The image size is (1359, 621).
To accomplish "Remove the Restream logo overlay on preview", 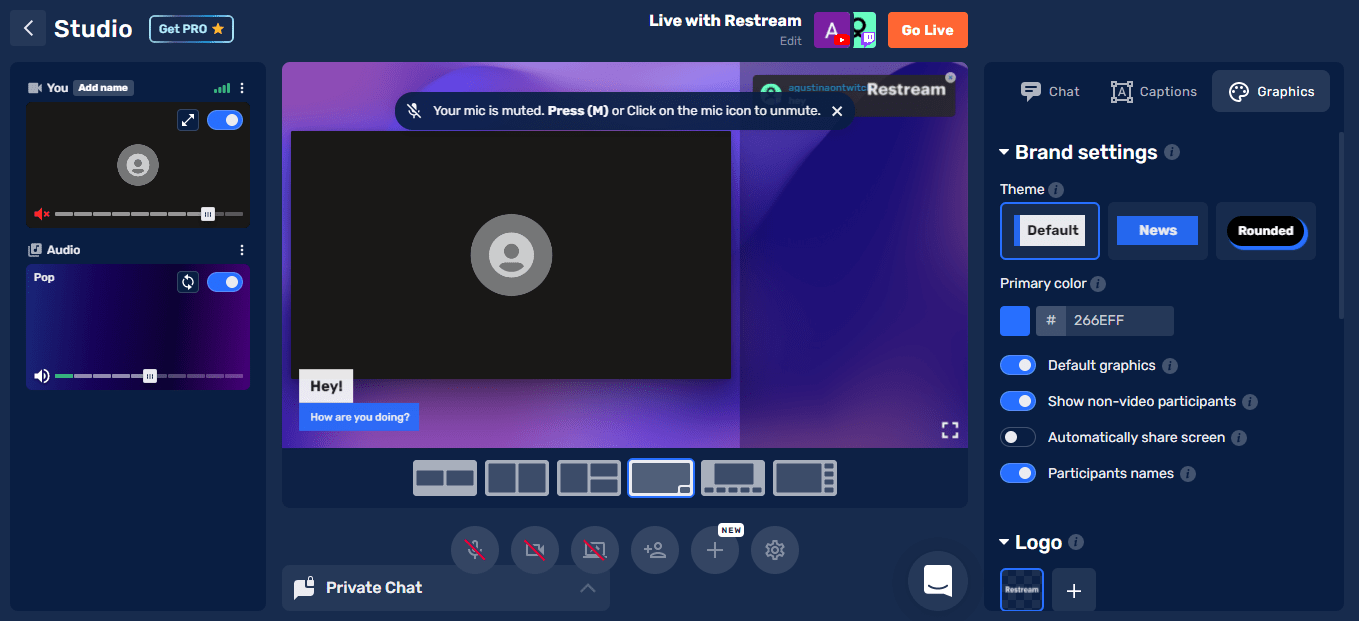I will 950,77.
